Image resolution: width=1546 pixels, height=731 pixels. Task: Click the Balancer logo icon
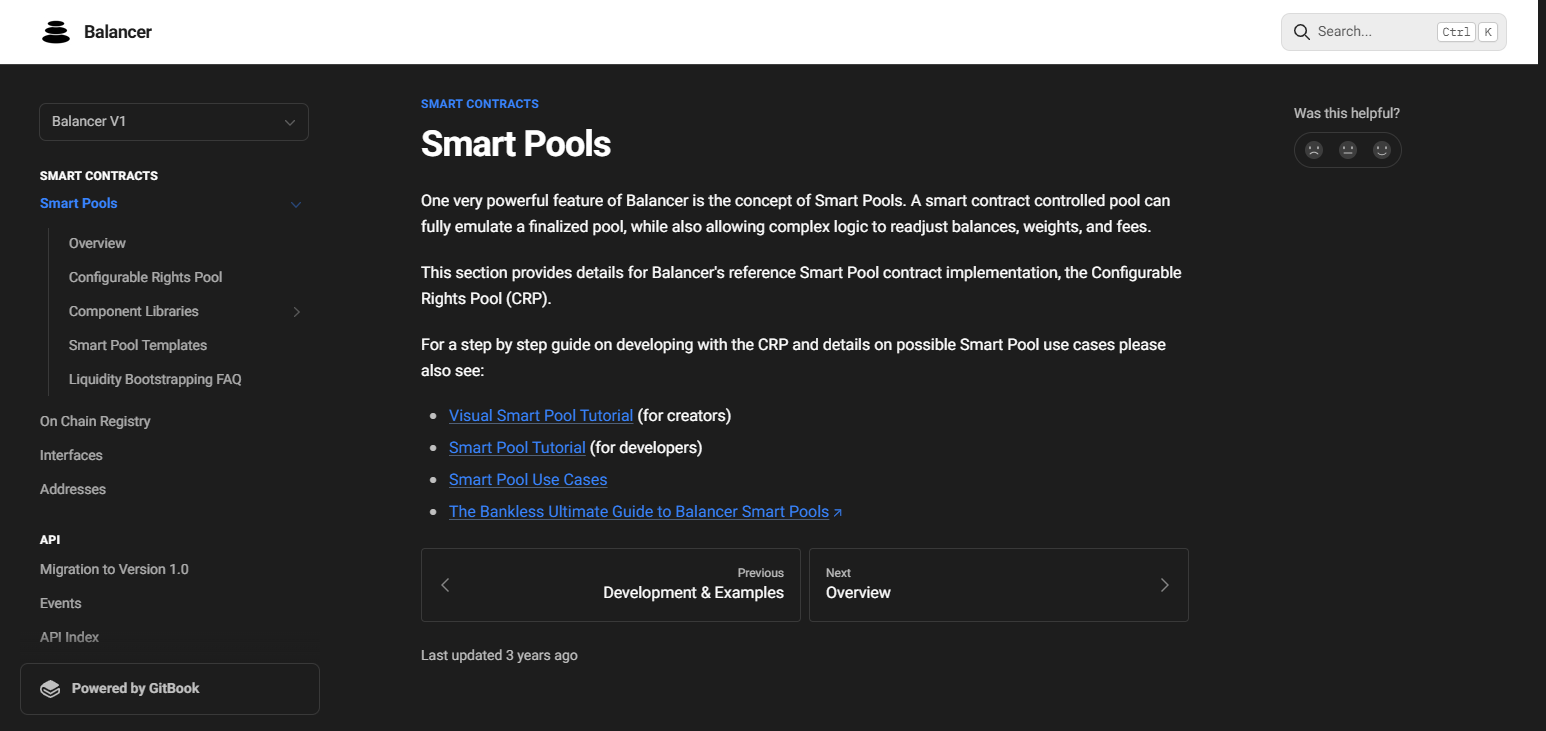tap(56, 32)
